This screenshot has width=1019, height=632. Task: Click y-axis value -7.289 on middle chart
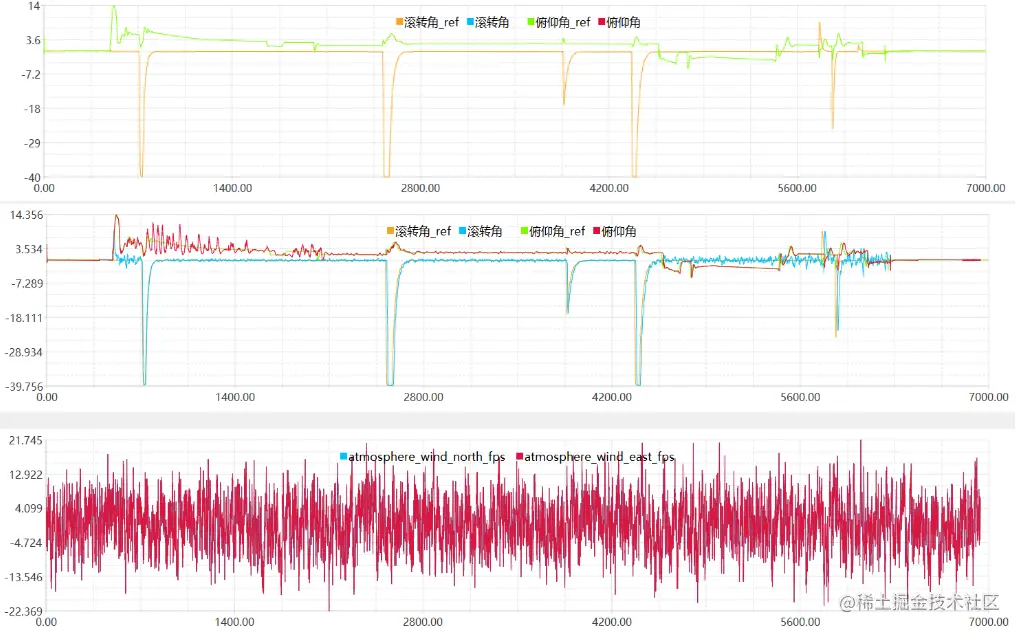27,283
